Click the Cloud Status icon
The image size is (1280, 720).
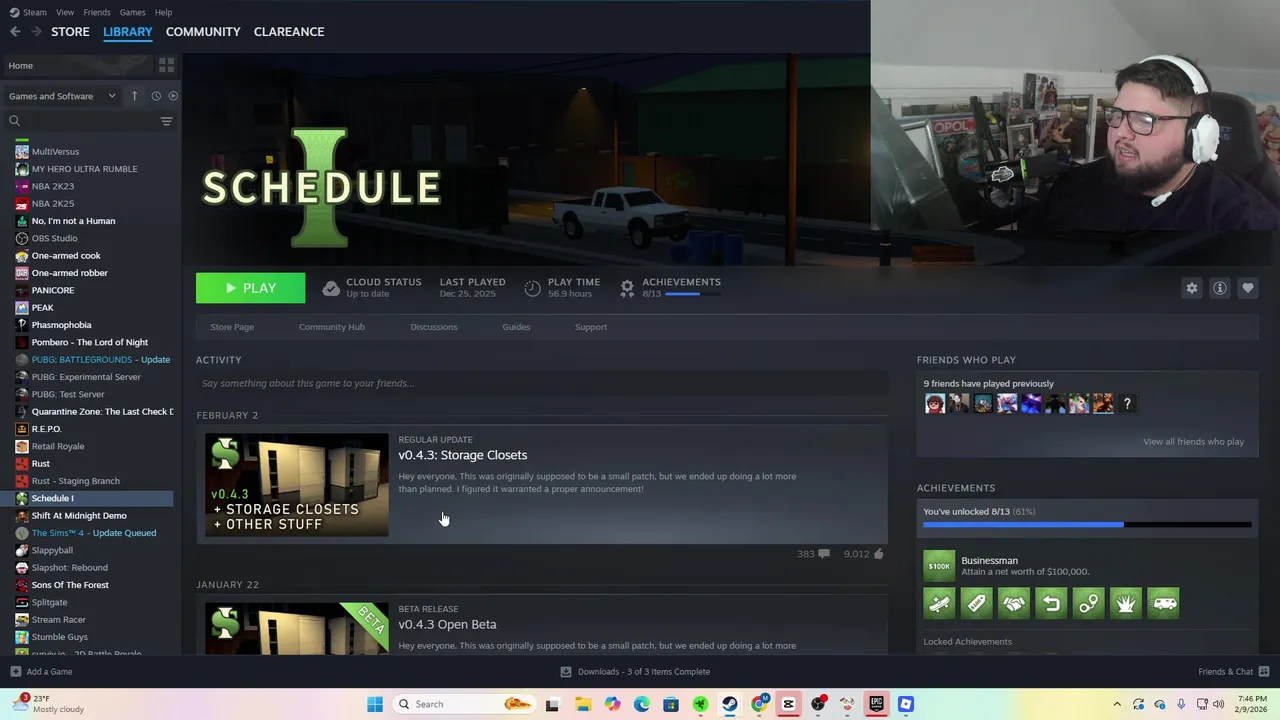[331, 288]
